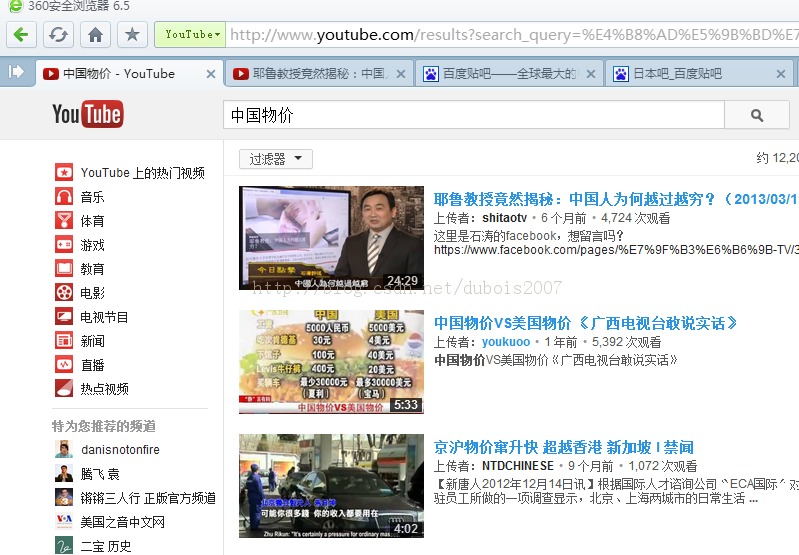This screenshot has width=799, height=555.
Task: Open the 教育 category link
Action: [x=92, y=269]
